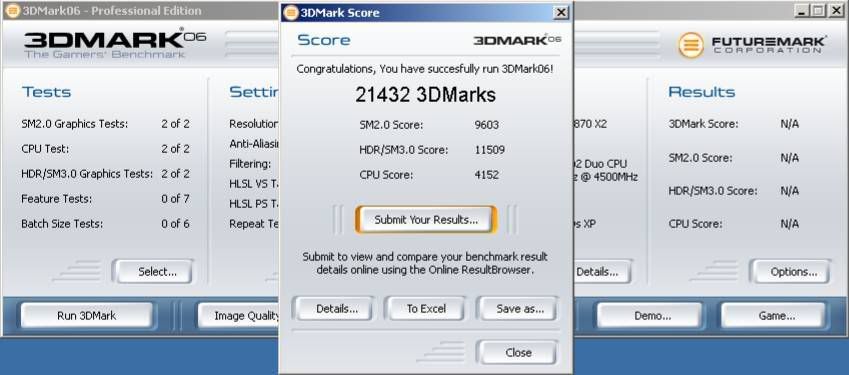
Task: Click the 3DMark06 Gamers' Benchmark logo
Action: pyautogui.click(x=114, y=43)
